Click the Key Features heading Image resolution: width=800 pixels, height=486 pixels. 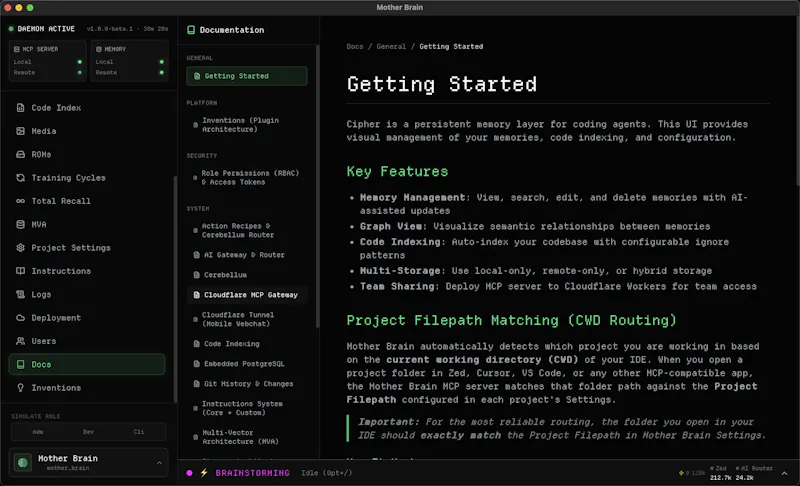[x=397, y=171]
